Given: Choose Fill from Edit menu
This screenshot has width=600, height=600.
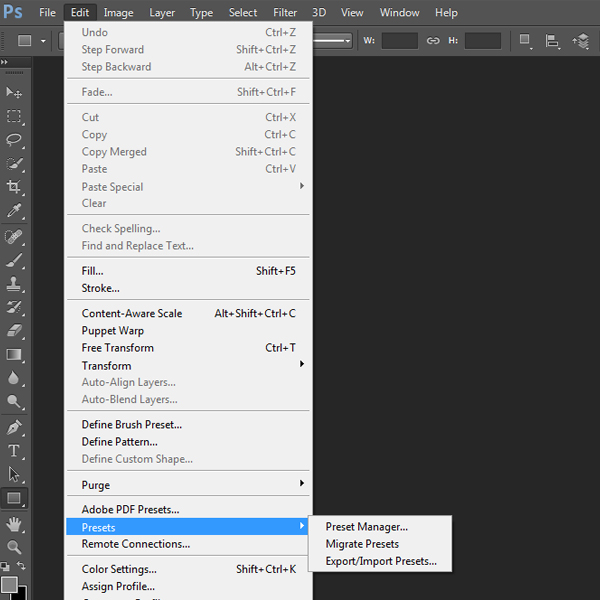Looking at the screenshot, I should coord(188,271).
